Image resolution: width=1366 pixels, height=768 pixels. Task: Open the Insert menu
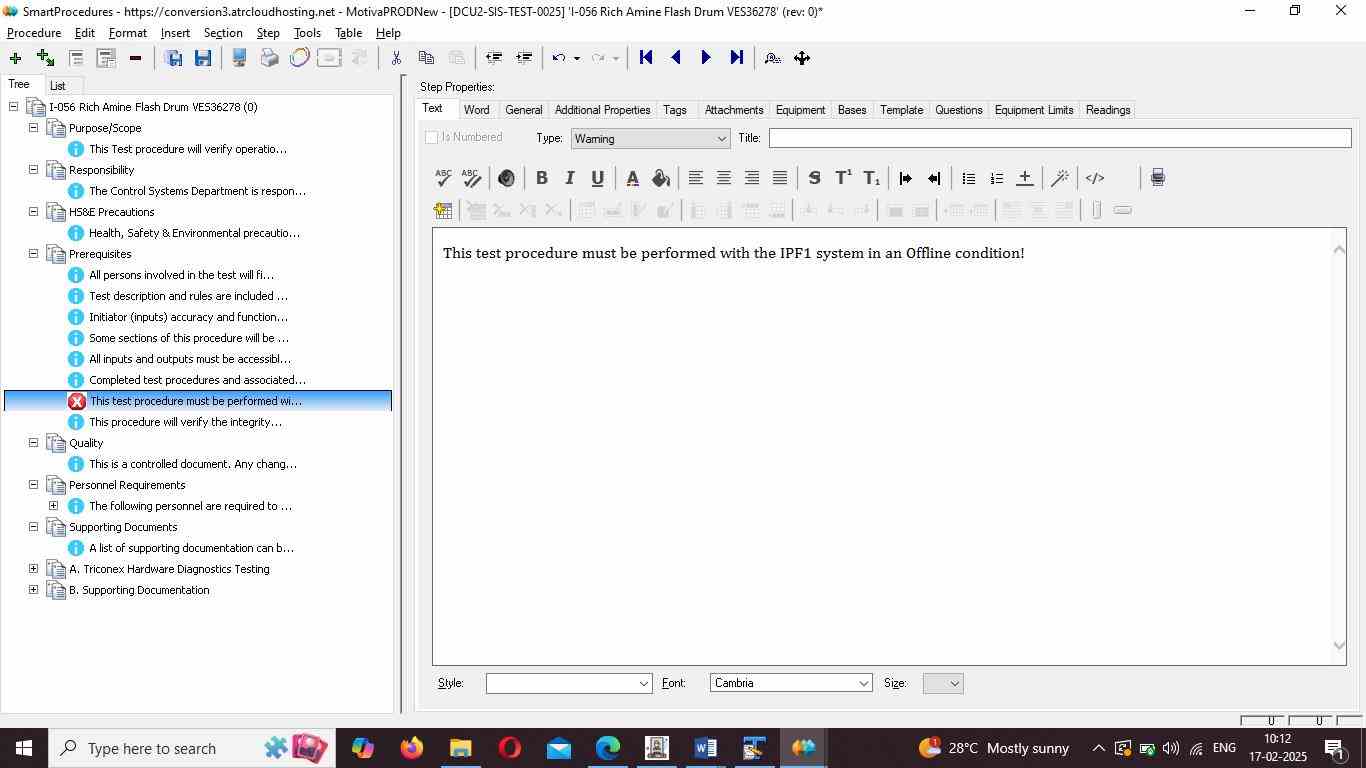175,33
